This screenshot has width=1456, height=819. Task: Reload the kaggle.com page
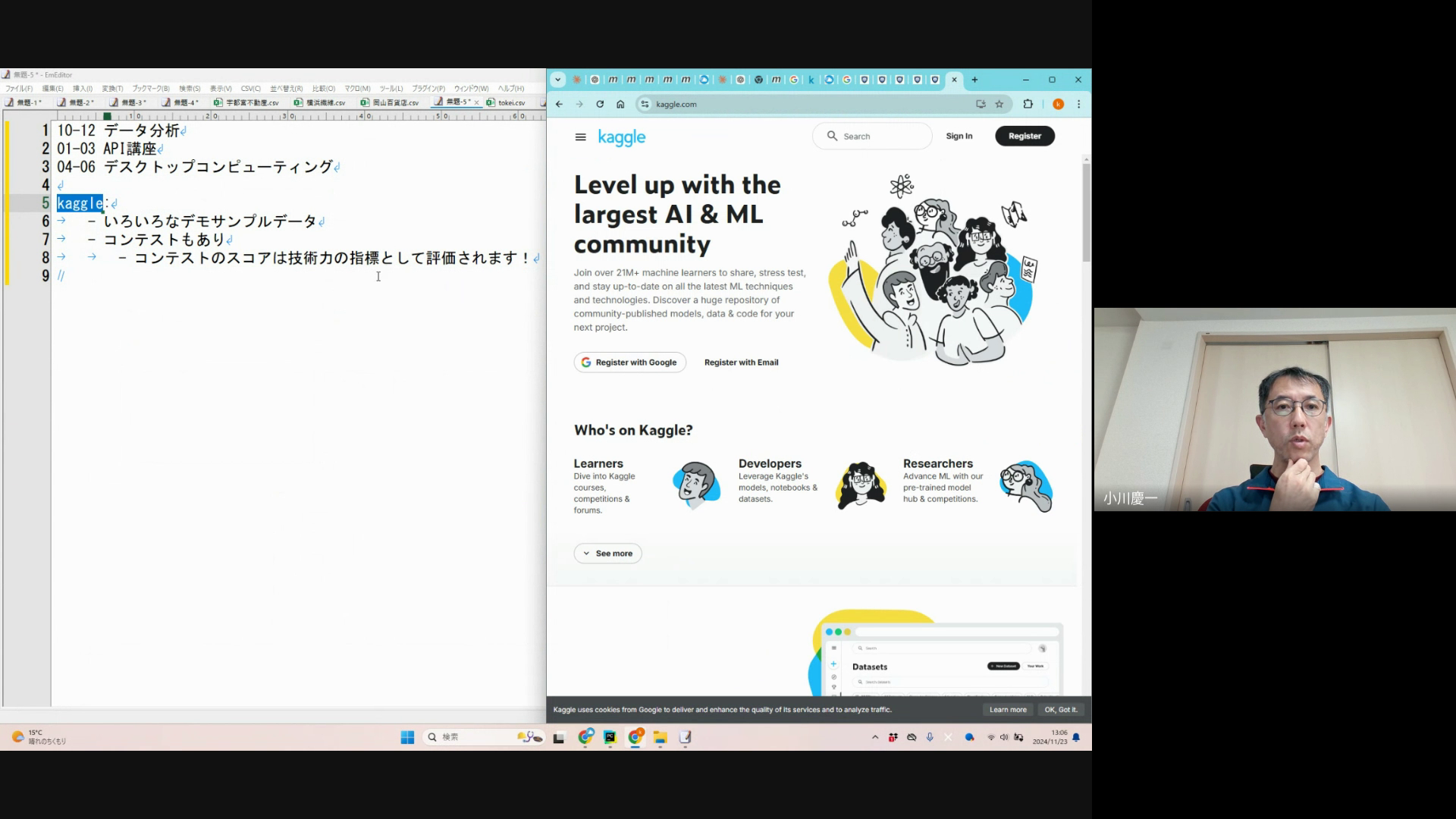(x=600, y=104)
